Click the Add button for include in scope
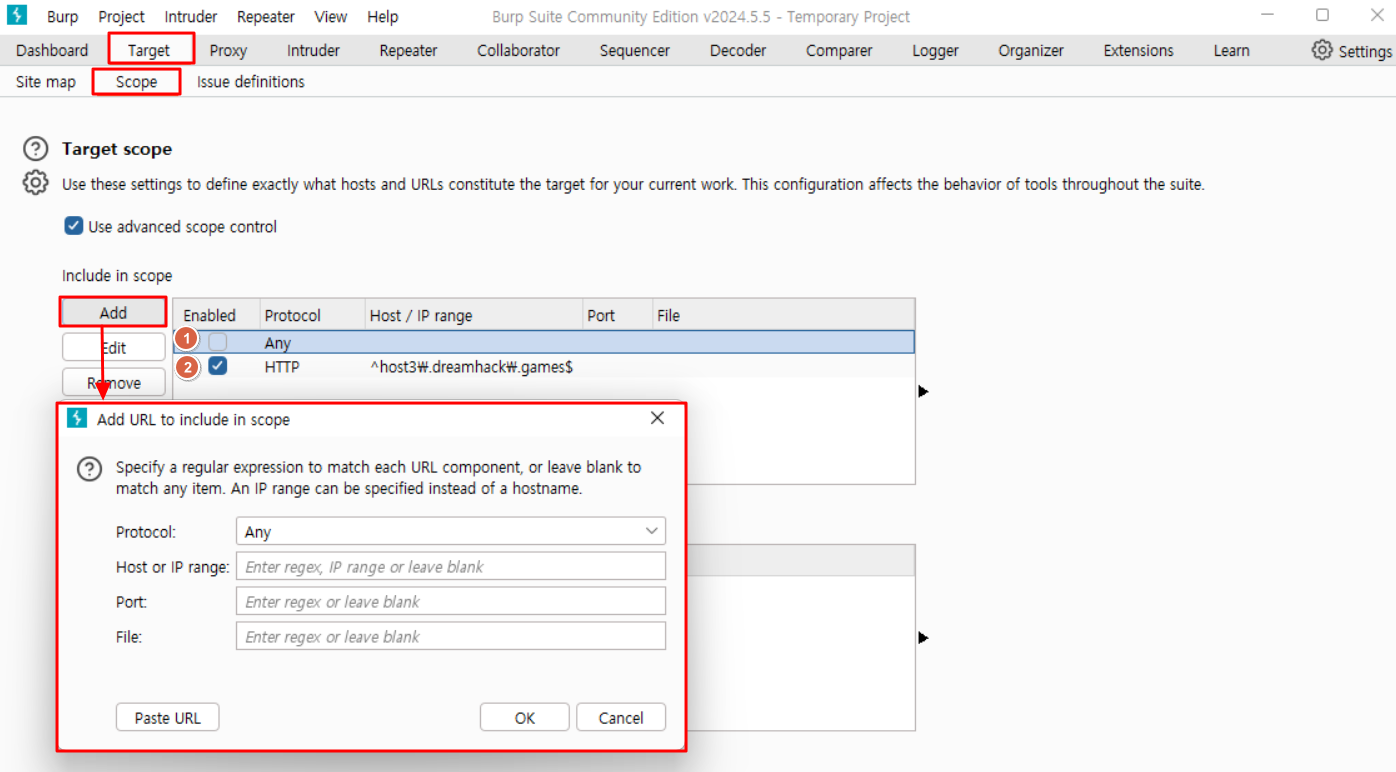Image resolution: width=1396 pixels, height=772 pixels. 113,312
